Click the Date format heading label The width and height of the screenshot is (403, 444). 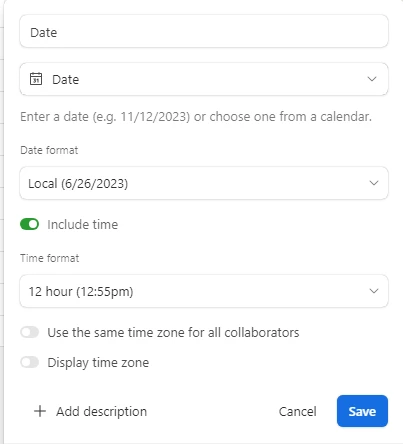49,150
